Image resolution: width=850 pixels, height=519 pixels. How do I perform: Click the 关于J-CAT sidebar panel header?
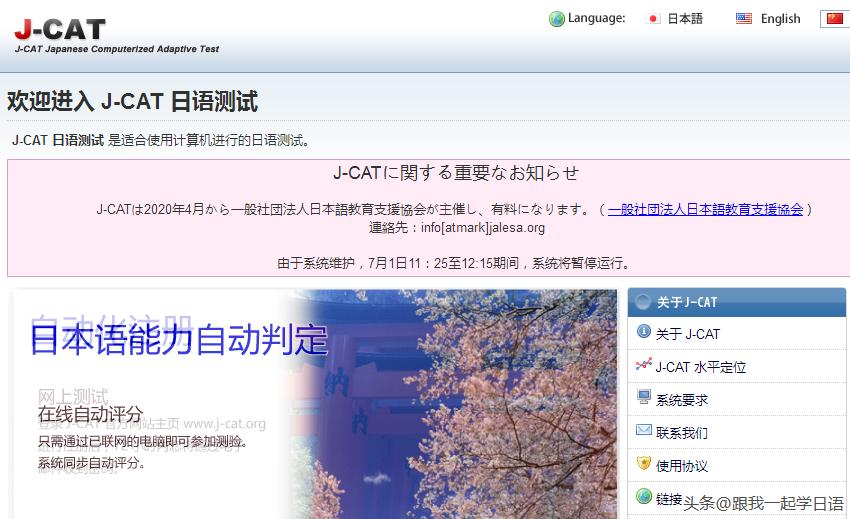point(737,302)
